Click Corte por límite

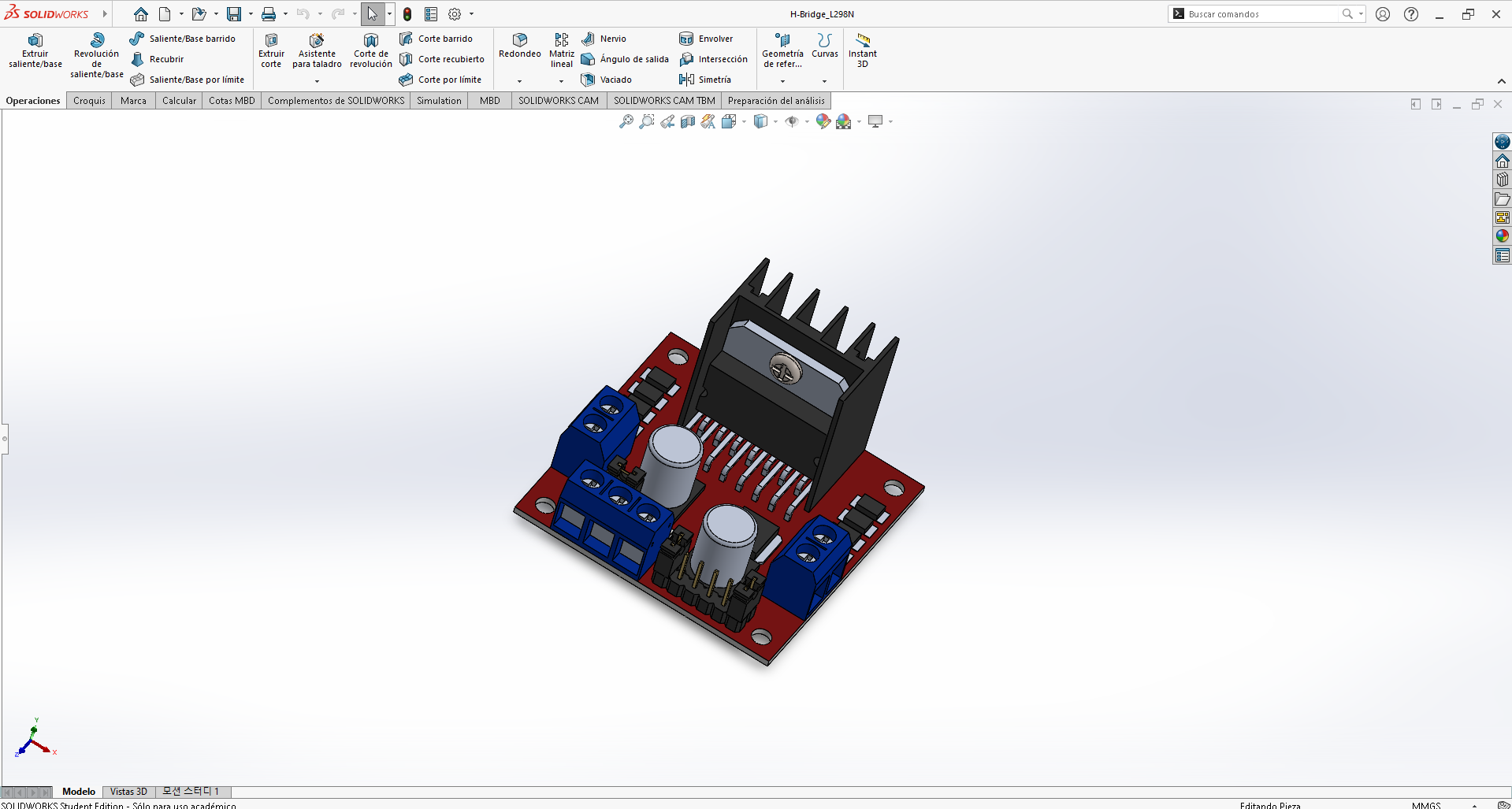coord(440,80)
